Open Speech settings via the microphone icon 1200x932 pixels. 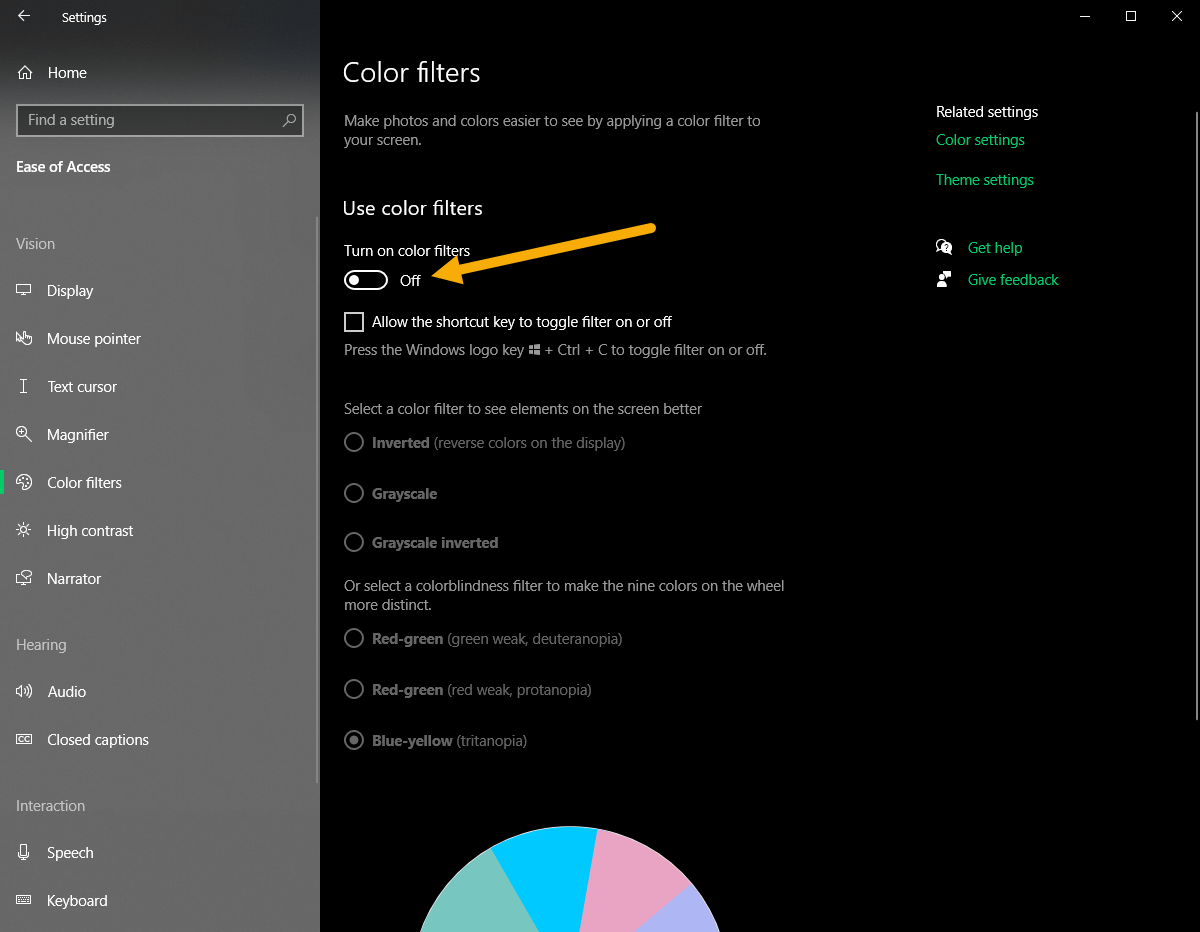coord(24,852)
